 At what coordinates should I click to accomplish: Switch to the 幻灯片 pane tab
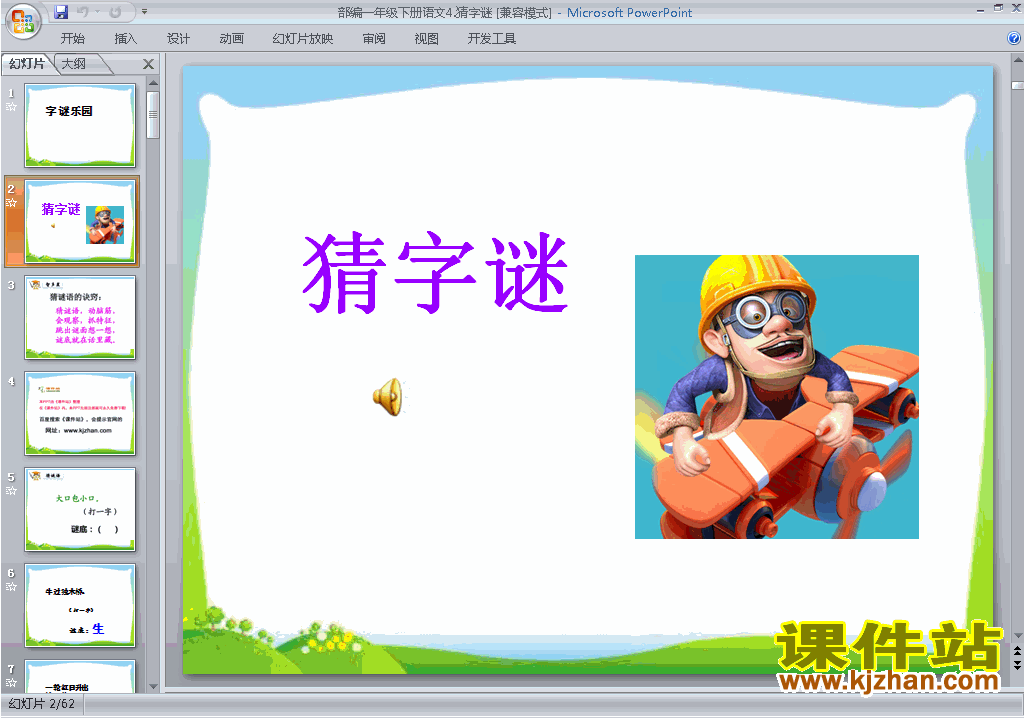[x=27, y=63]
